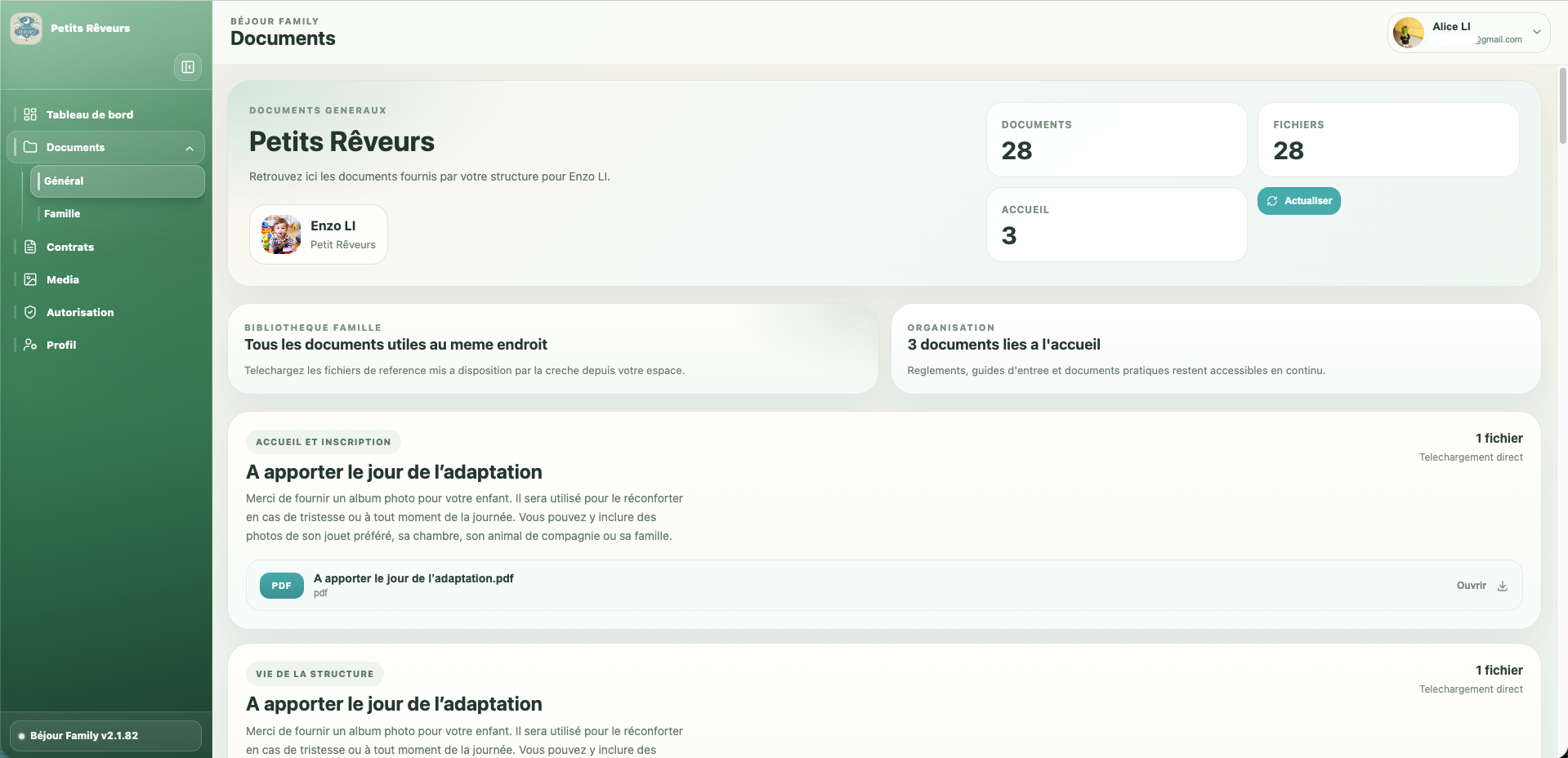Viewport: 1568px width, 758px height.
Task: Click the Profil user icon
Action: [30, 345]
